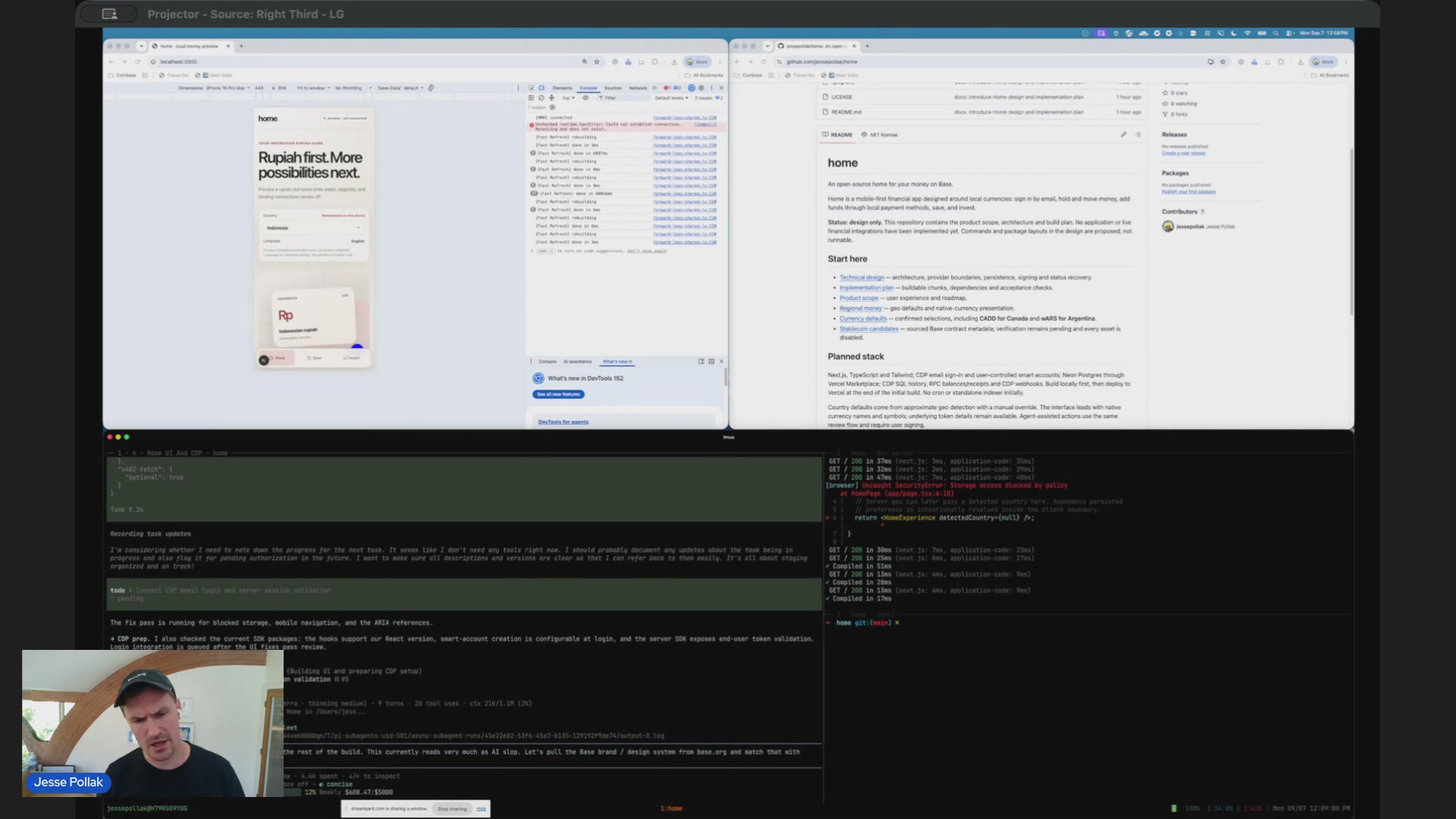Open the README.md file on GitHub

[846, 111]
